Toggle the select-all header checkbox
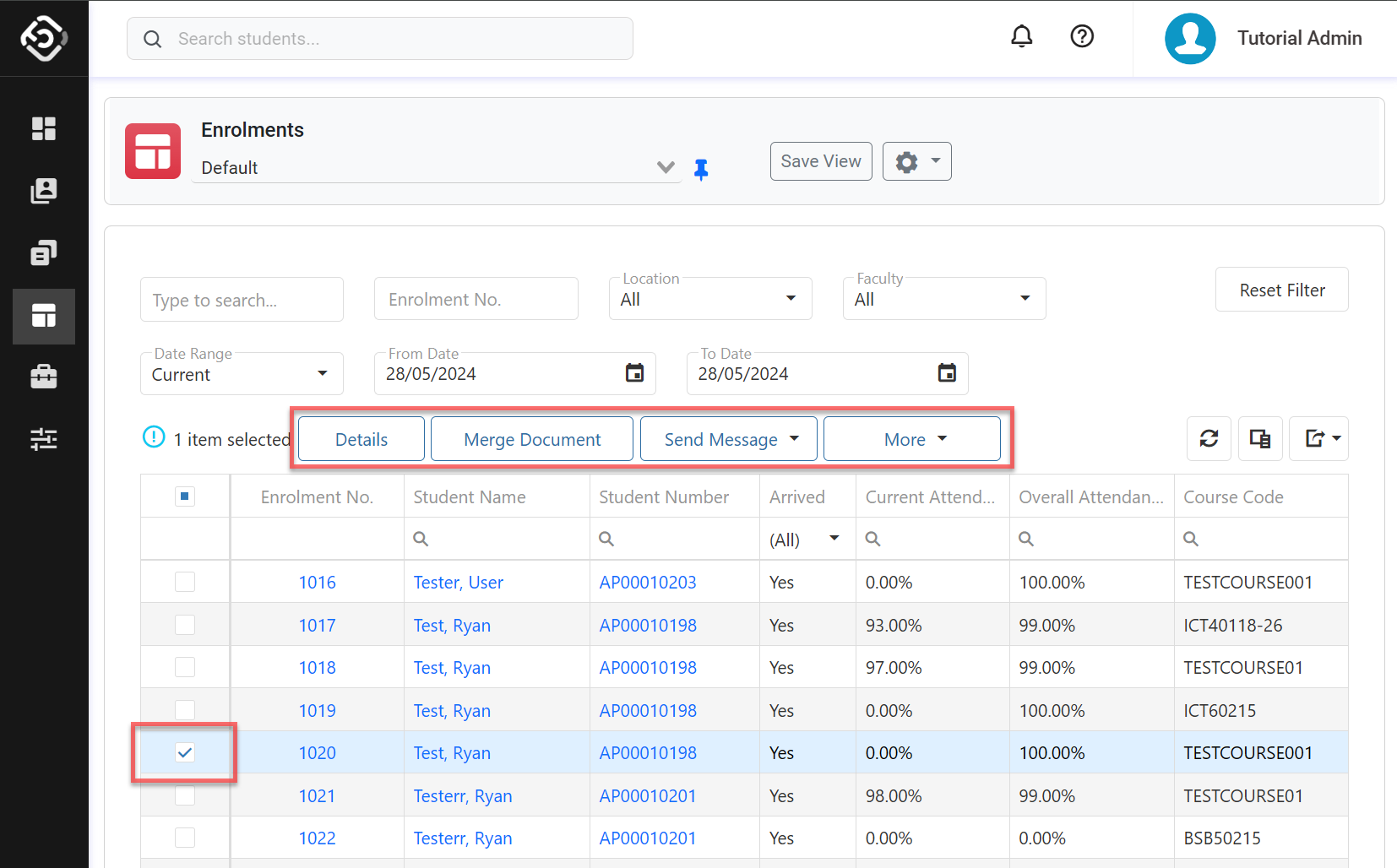This screenshot has height=868, width=1397. tap(185, 496)
